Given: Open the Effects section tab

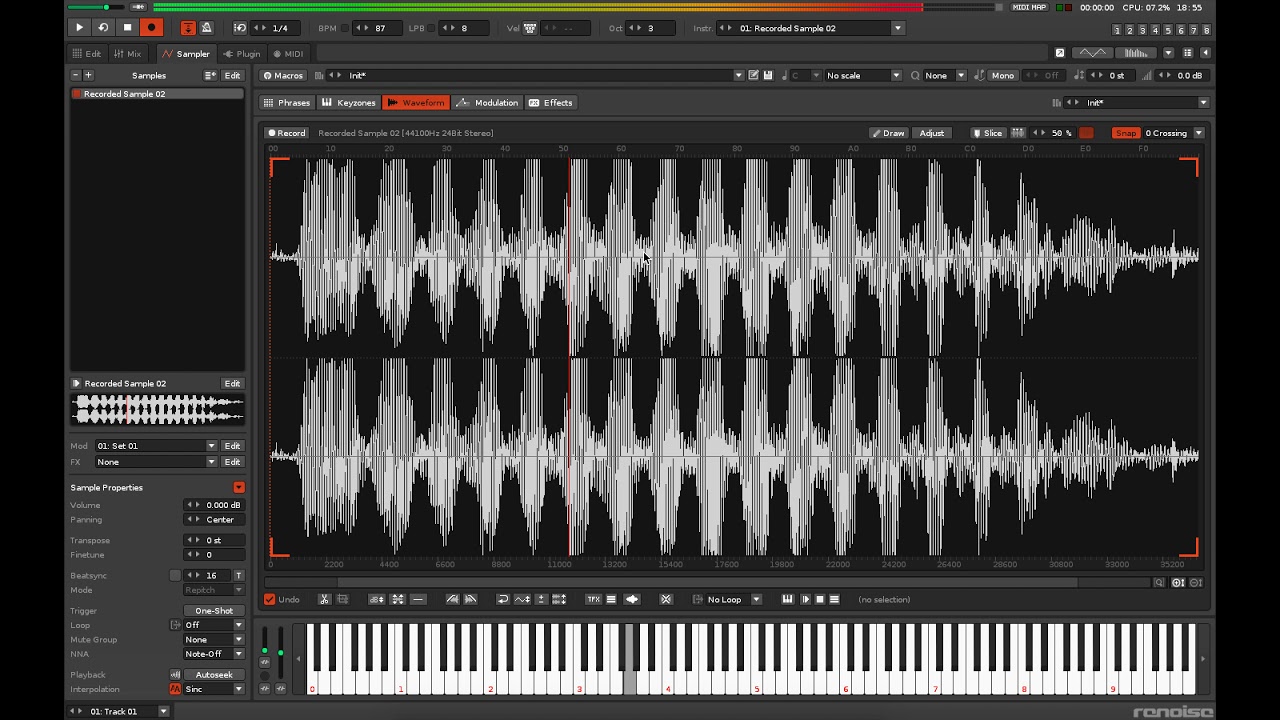Looking at the screenshot, I should point(550,103).
